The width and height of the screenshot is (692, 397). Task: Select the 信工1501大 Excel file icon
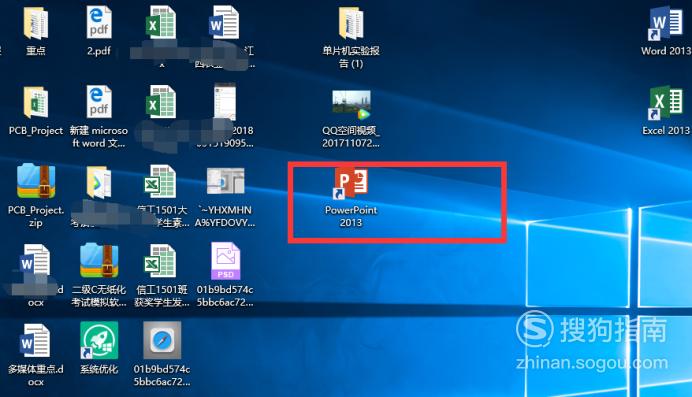(x=161, y=182)
